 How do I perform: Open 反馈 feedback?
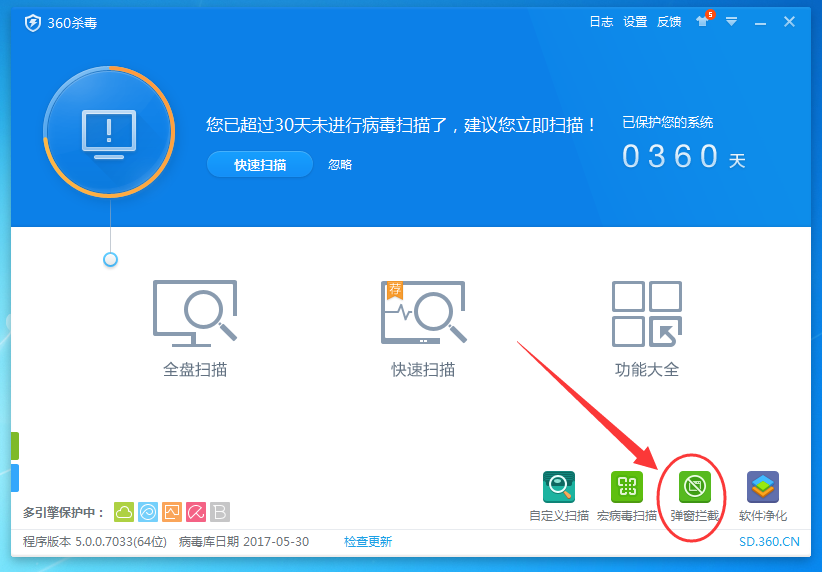tap(669, 21)
